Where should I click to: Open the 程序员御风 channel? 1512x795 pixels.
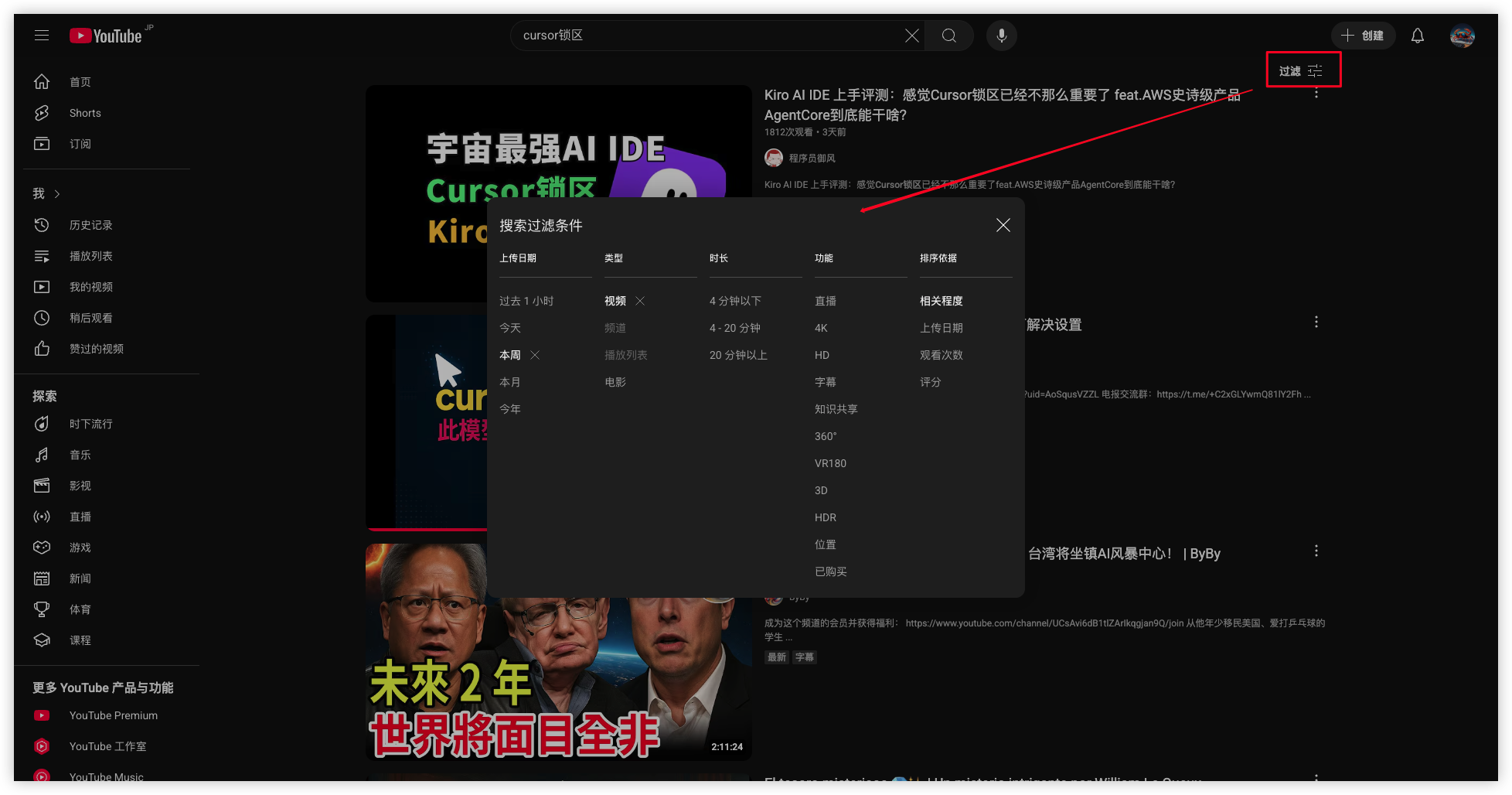click(812, 158)
